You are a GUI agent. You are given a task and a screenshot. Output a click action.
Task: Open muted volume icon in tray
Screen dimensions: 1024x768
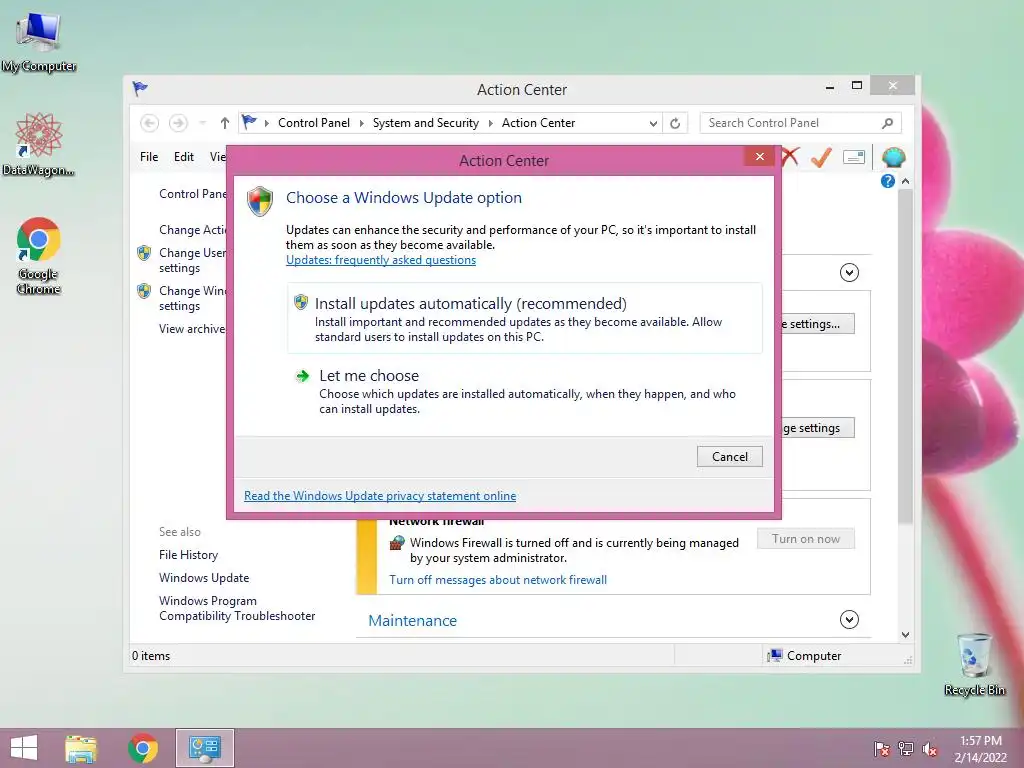pos(930,749)
